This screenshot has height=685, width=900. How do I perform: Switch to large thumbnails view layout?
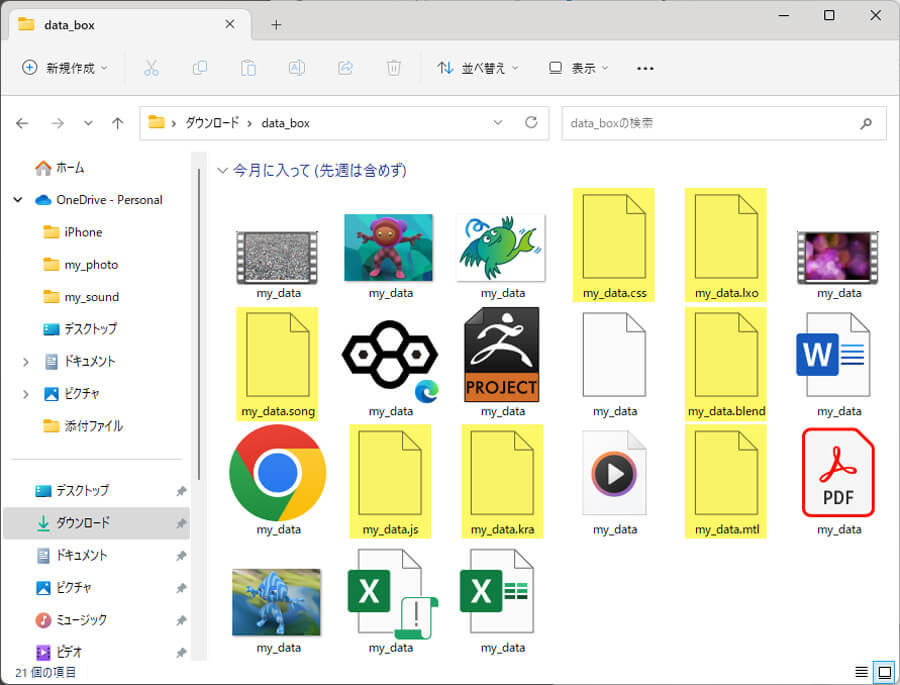(x=884, y=671)
